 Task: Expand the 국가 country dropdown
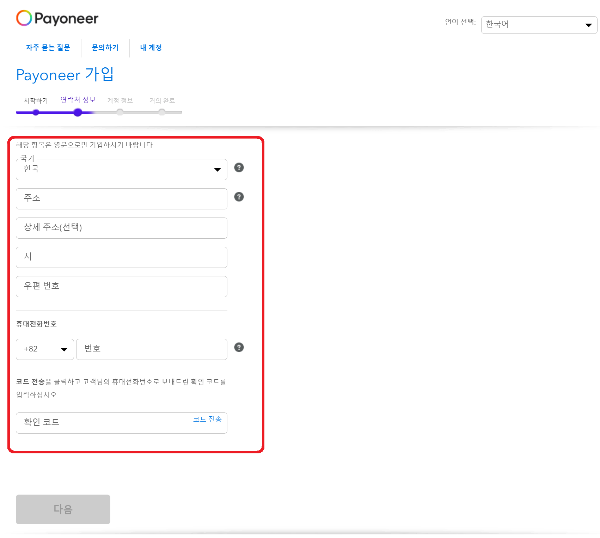pos(122,169)
